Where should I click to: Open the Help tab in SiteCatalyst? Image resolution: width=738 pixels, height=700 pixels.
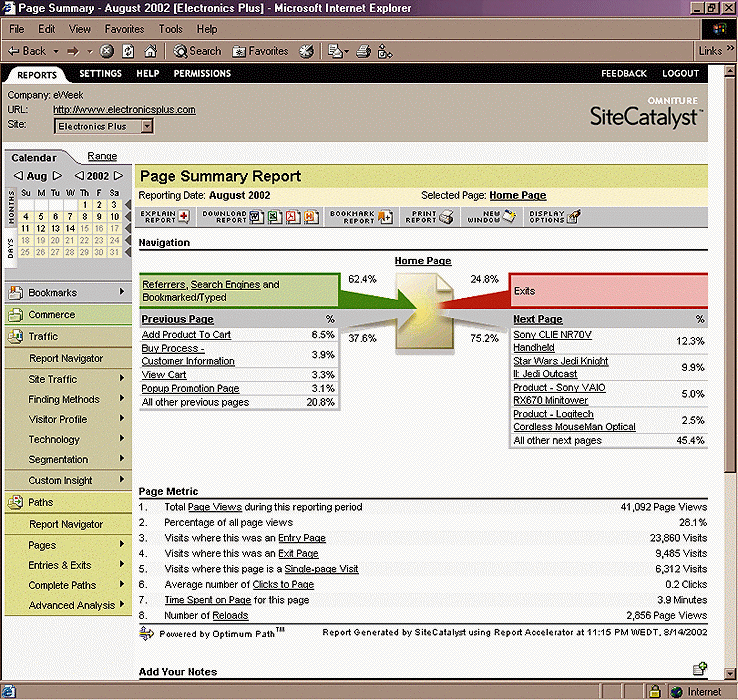(x=148, y=73)
